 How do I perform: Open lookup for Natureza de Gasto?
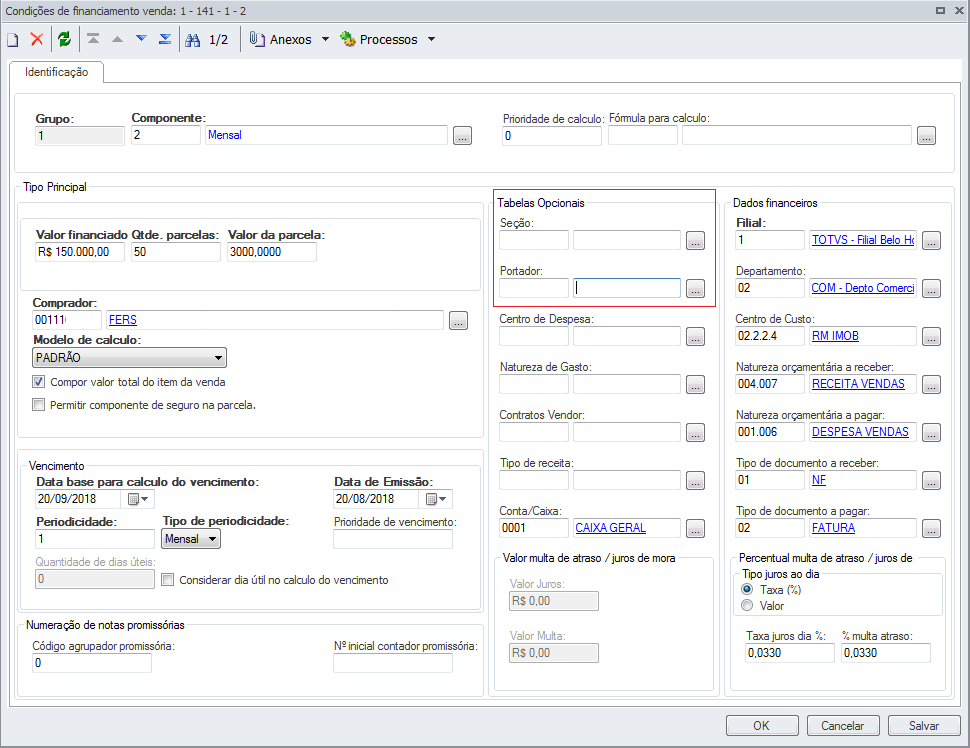pyautogui.click(x=695, y=384)
